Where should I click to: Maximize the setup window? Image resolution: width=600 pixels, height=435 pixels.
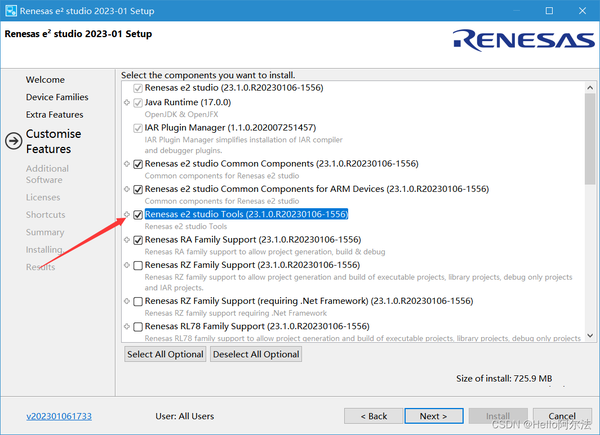549,11
